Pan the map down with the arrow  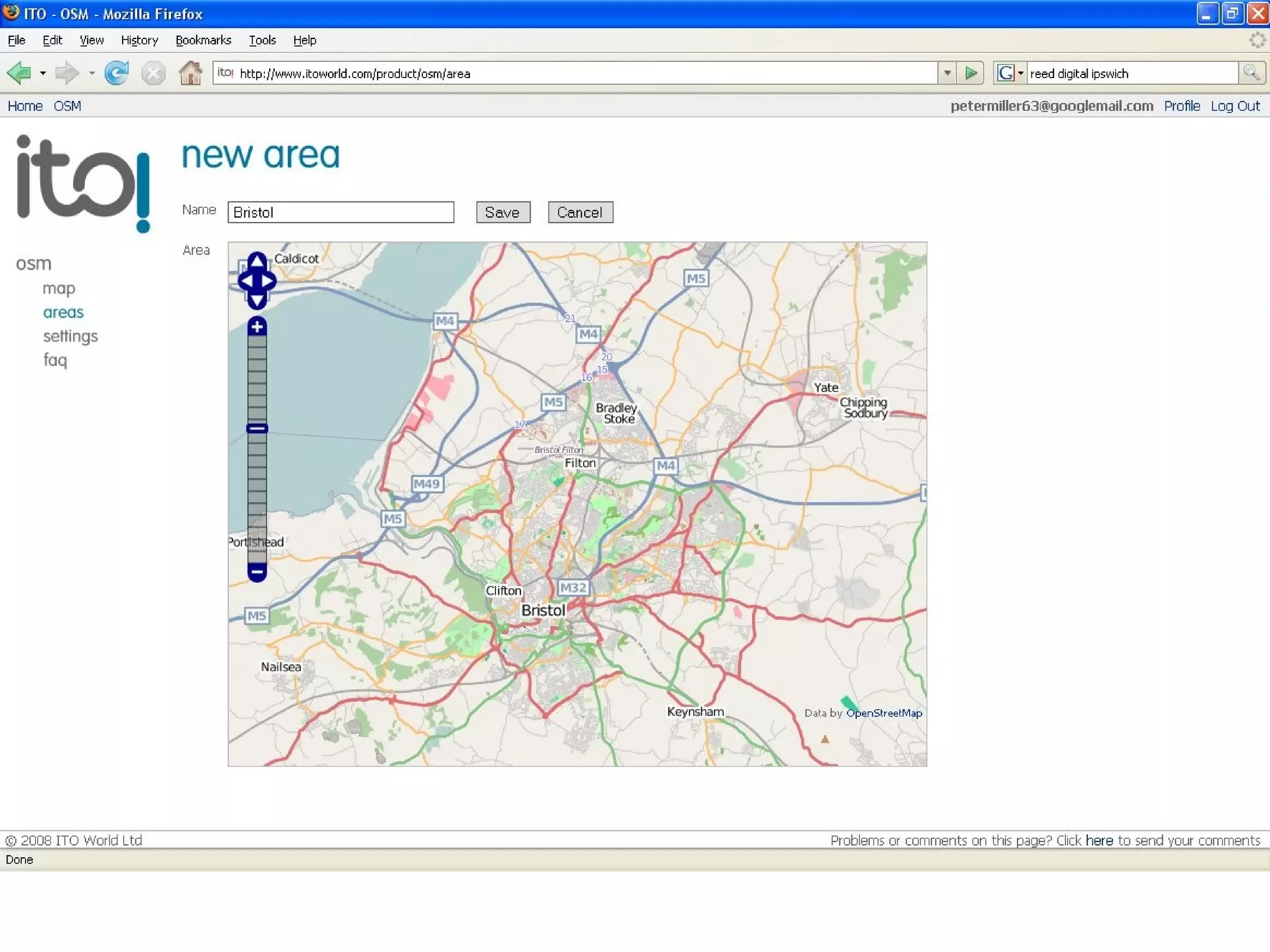pyautogui.click(x=257, y=301)
